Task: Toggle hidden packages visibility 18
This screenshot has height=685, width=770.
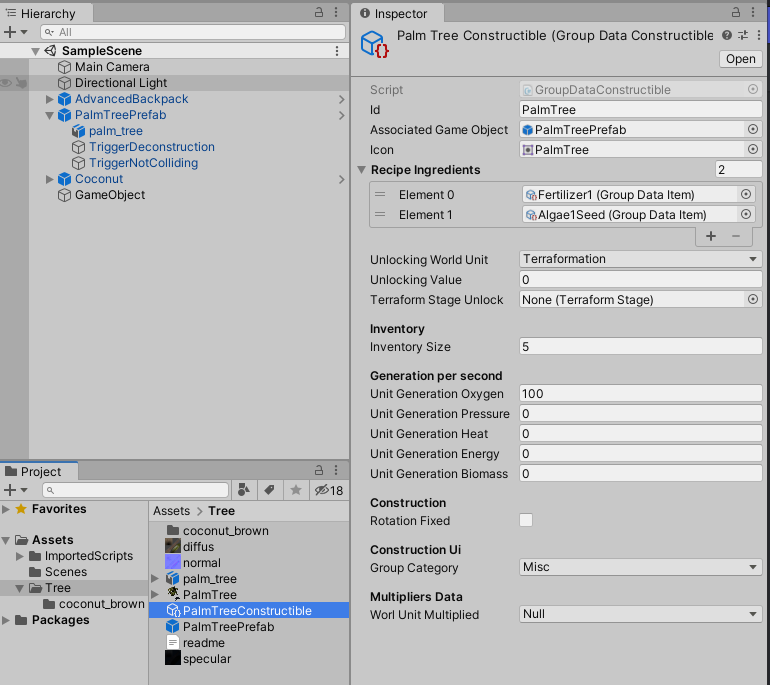Action: point(329,490)
